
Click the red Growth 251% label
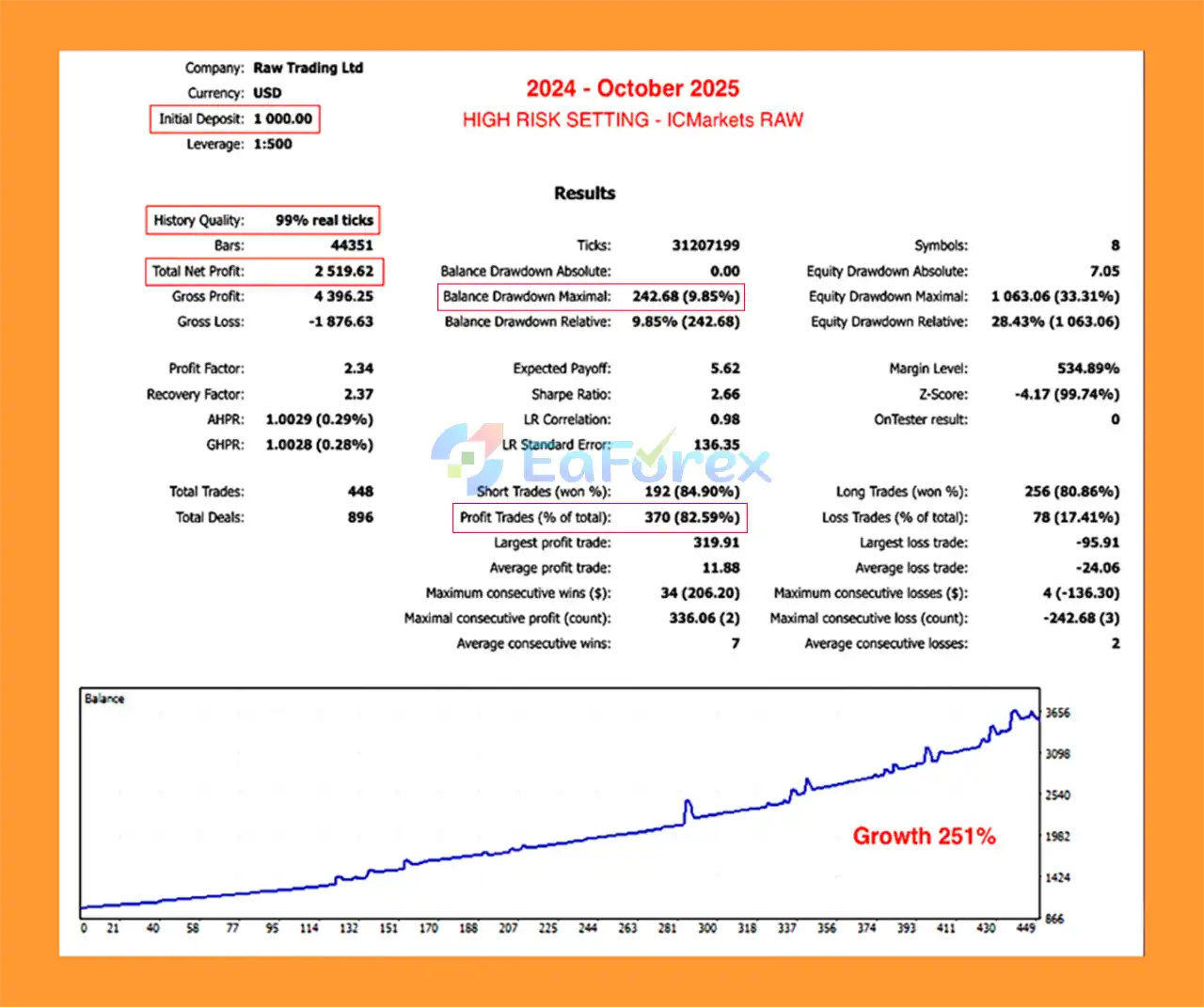(x=924, y=836)
